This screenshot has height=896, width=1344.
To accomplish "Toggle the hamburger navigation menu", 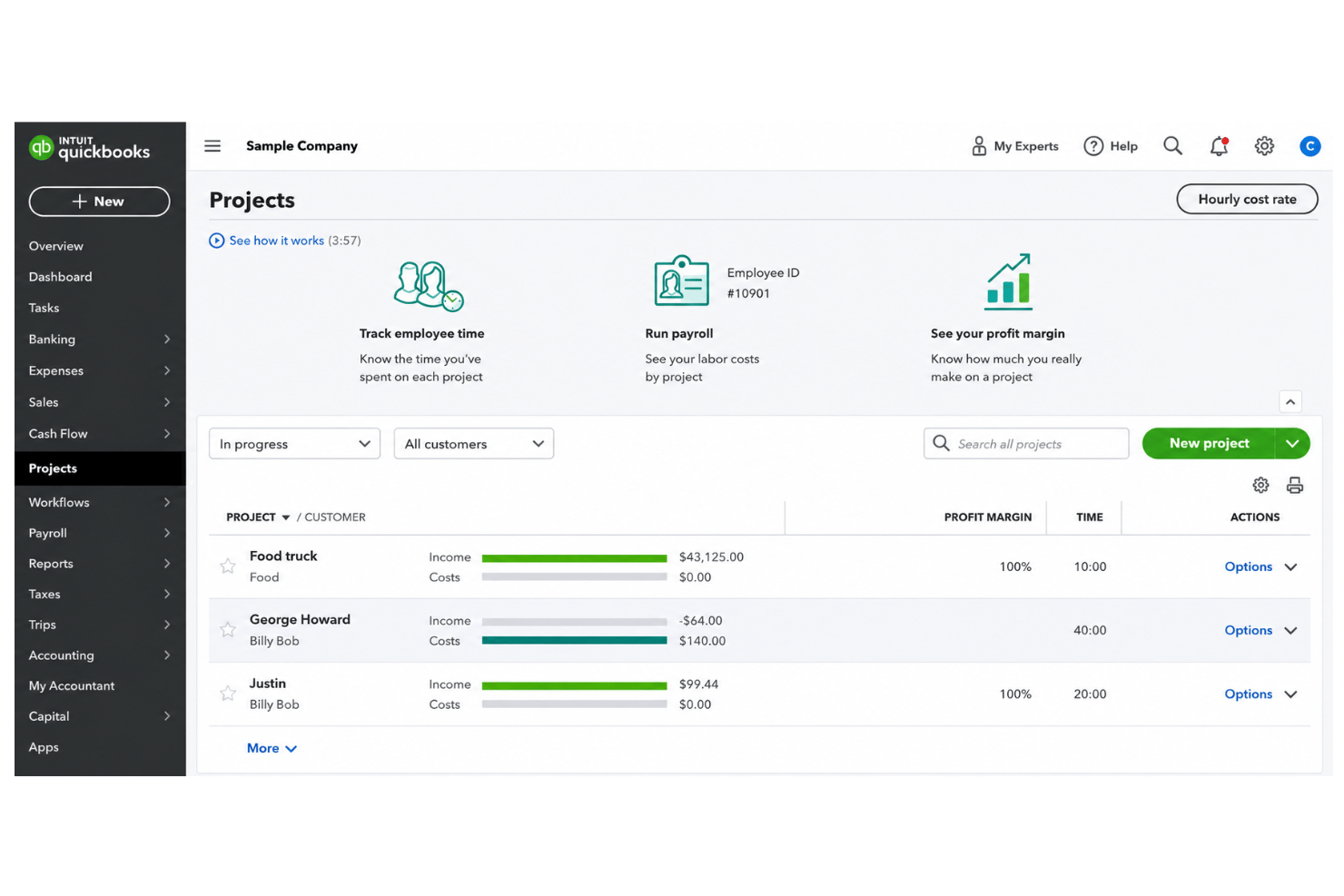I will (212, 146).
